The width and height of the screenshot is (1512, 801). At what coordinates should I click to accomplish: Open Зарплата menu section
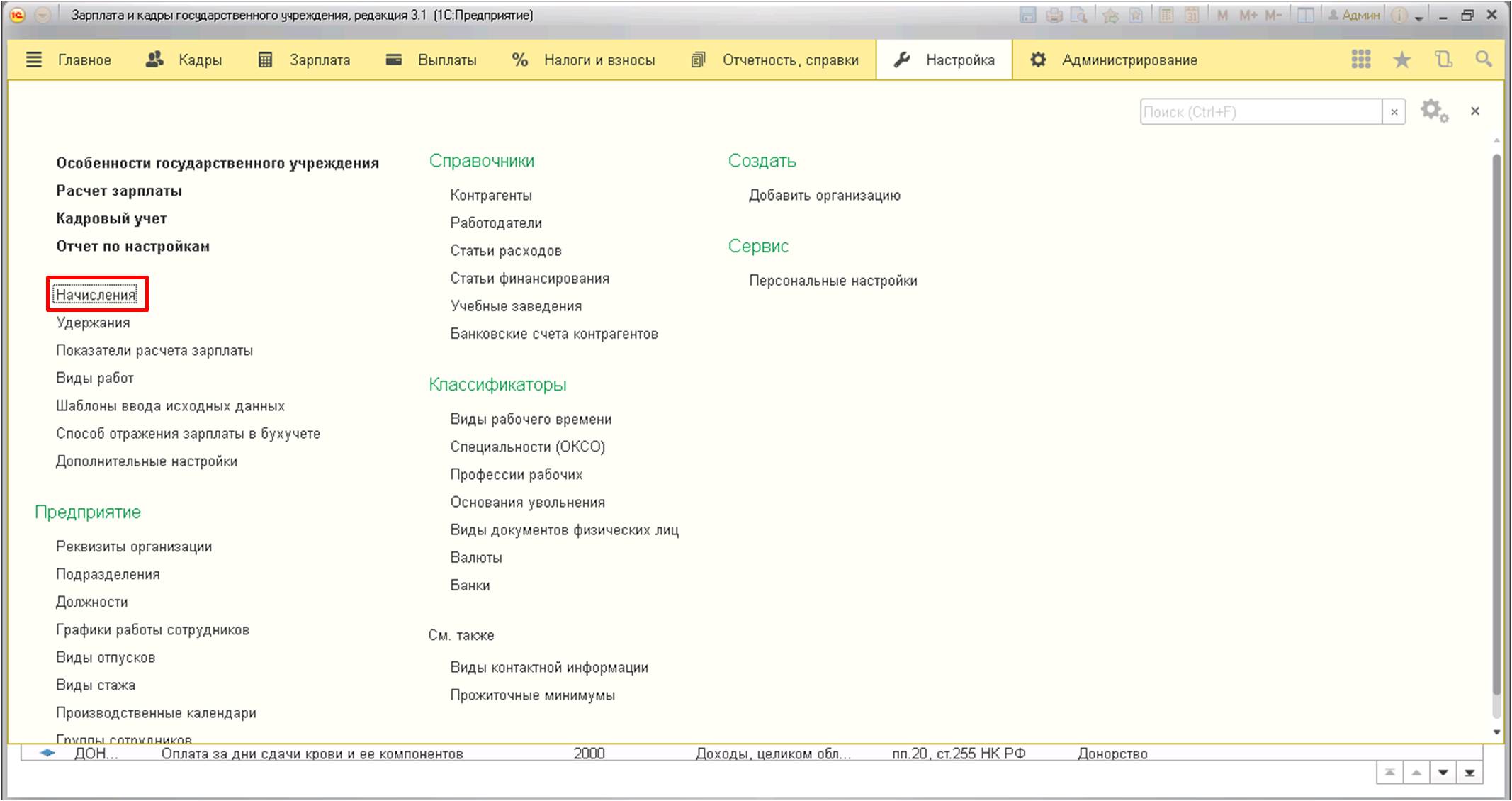click(x=320, y=60)
